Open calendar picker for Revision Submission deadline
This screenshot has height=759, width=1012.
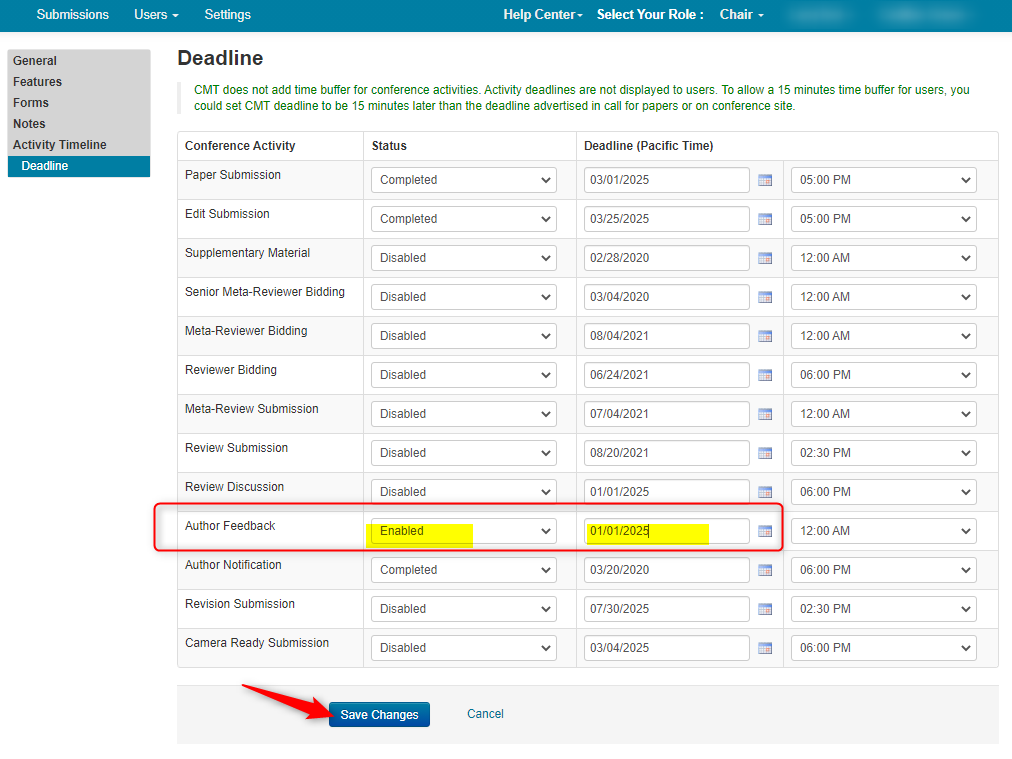(765, 609)
